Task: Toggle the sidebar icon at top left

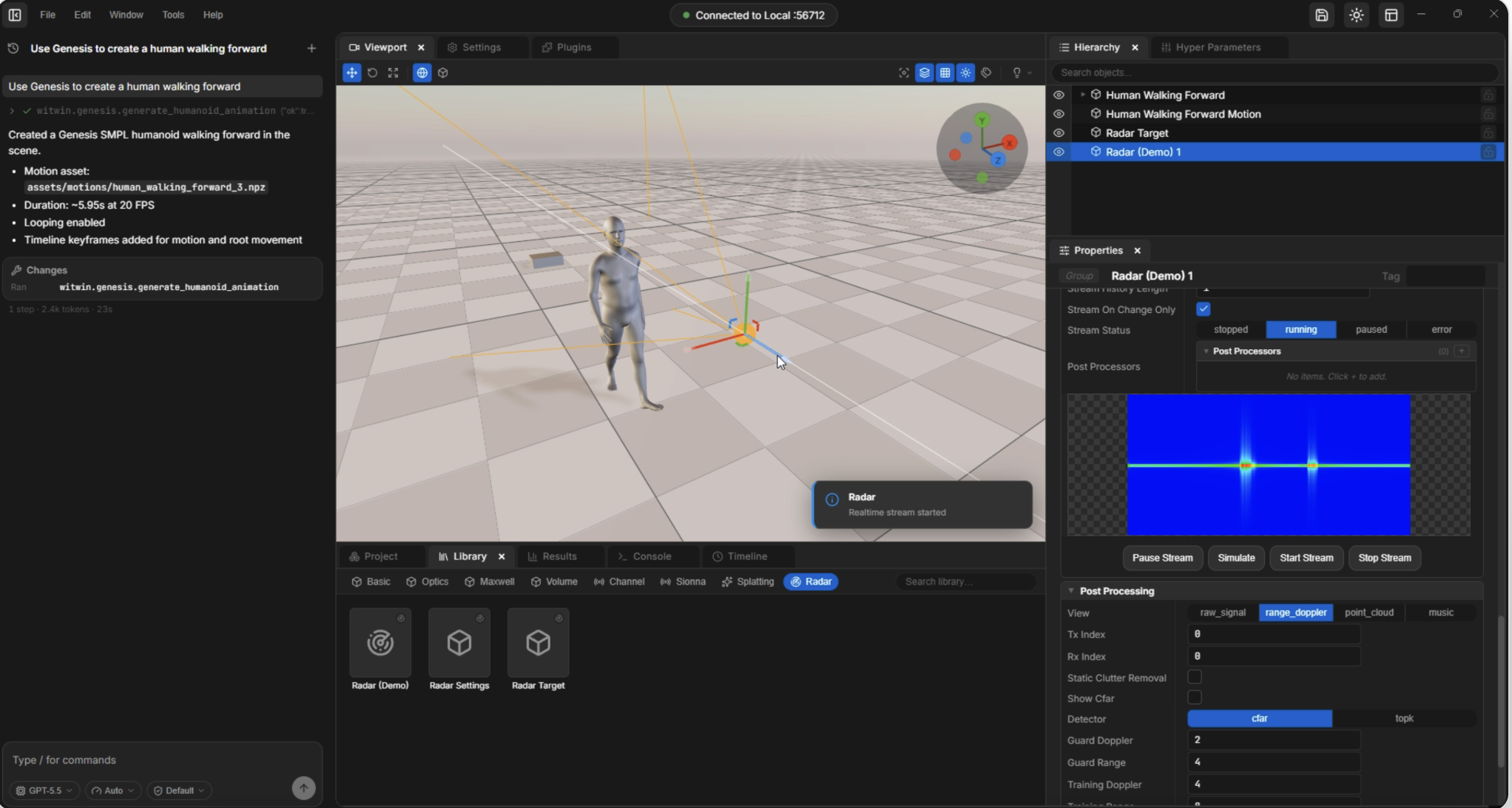Action: (15, 15)
